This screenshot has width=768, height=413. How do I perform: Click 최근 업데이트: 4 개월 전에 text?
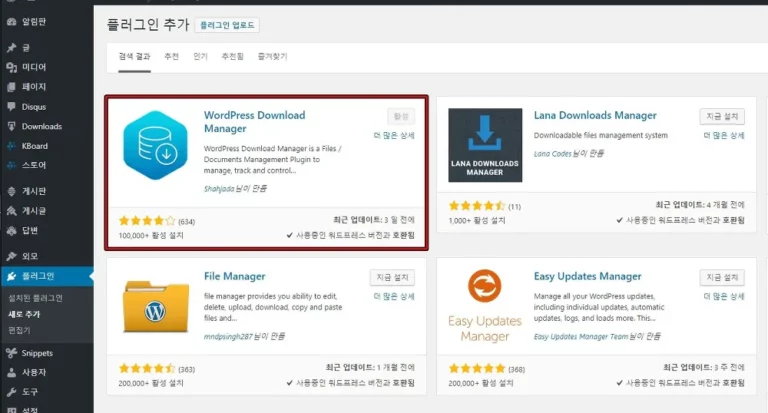700,205
